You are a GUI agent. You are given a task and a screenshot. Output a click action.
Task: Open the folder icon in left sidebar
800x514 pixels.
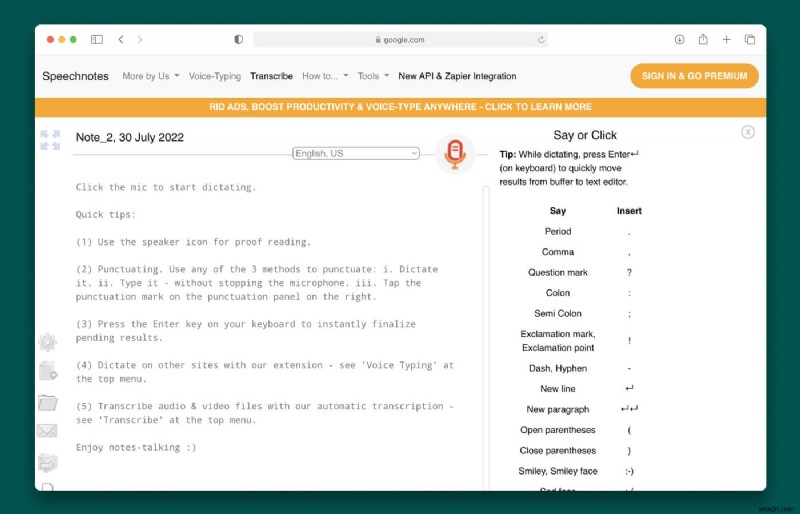47,403
